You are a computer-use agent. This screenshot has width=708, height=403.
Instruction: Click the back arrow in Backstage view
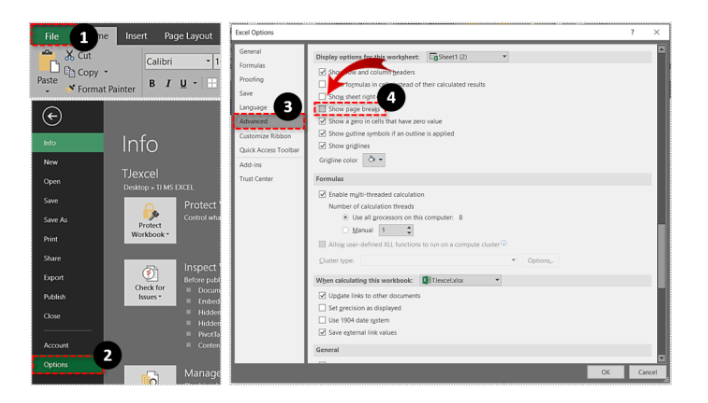[x=52, y=116]
